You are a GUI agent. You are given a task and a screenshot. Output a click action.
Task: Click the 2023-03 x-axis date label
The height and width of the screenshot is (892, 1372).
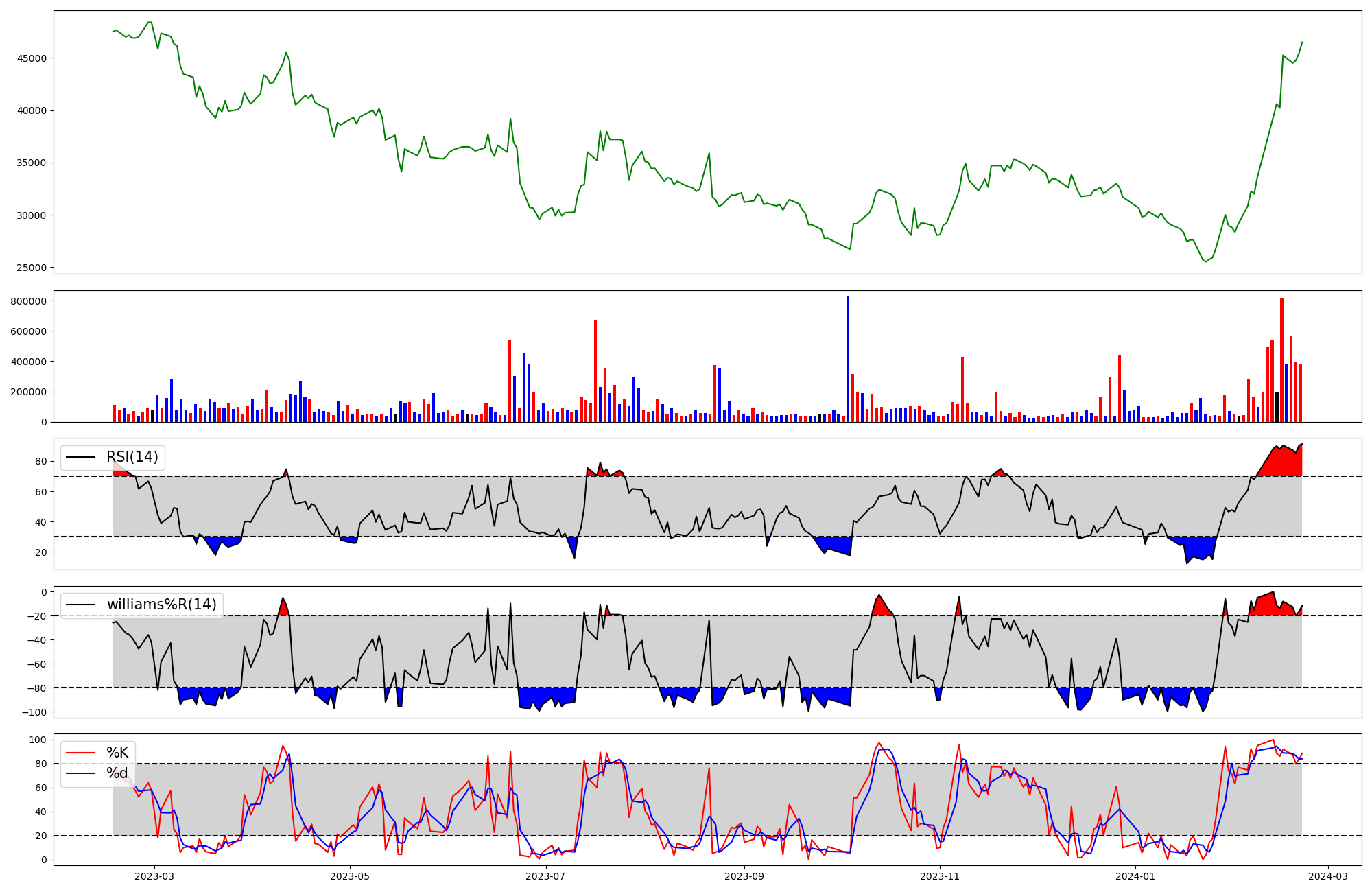point(154,876)
